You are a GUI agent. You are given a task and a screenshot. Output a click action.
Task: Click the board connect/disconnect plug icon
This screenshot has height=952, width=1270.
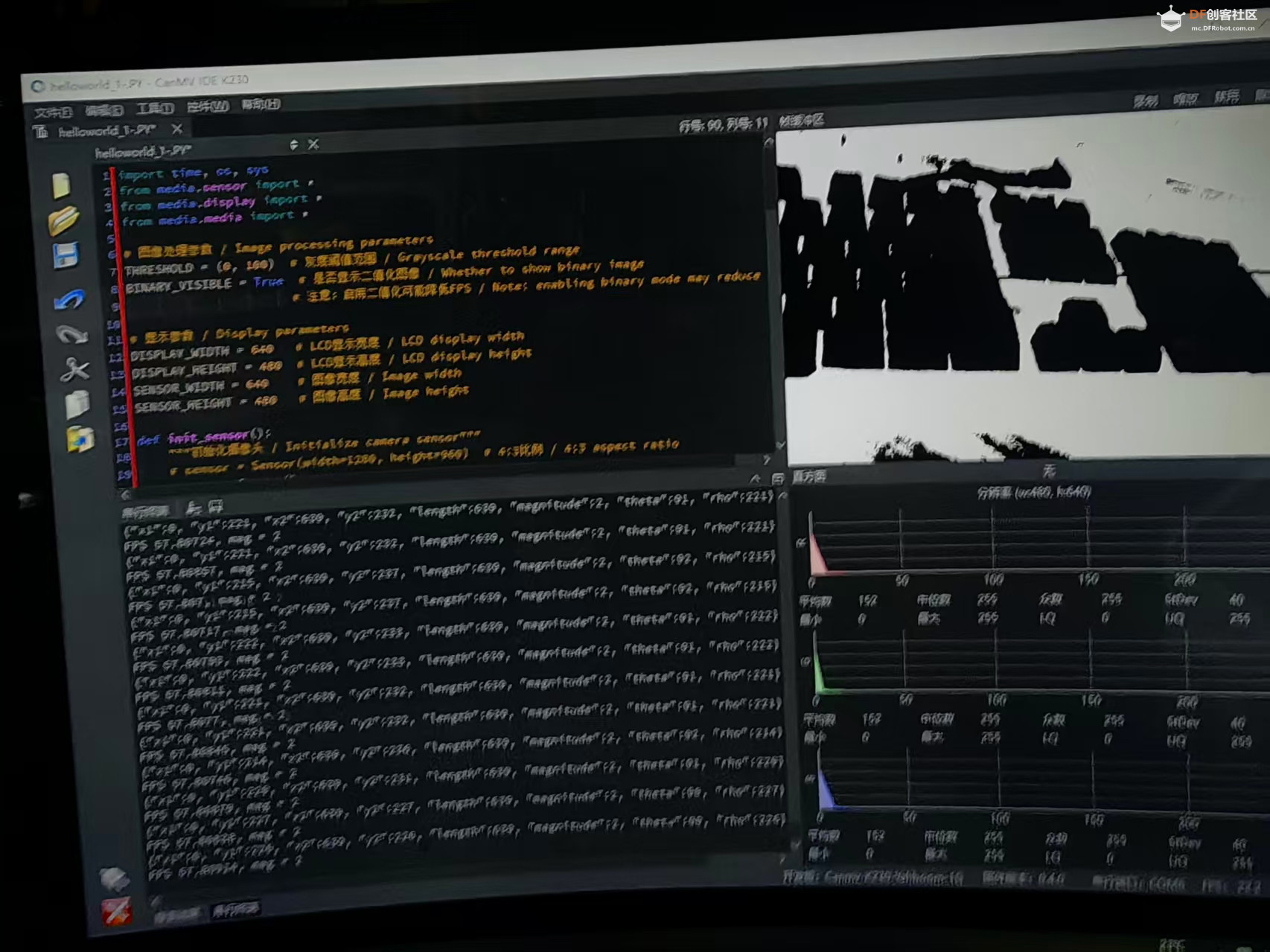click(x=114, y=879)
